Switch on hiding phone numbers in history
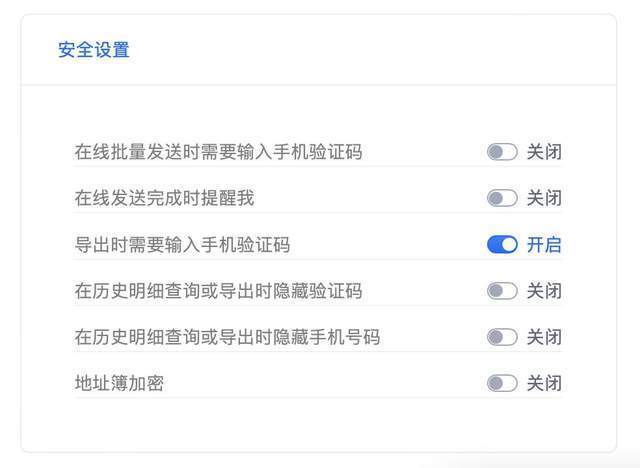640x468 pixels. (x=502, y=337)
